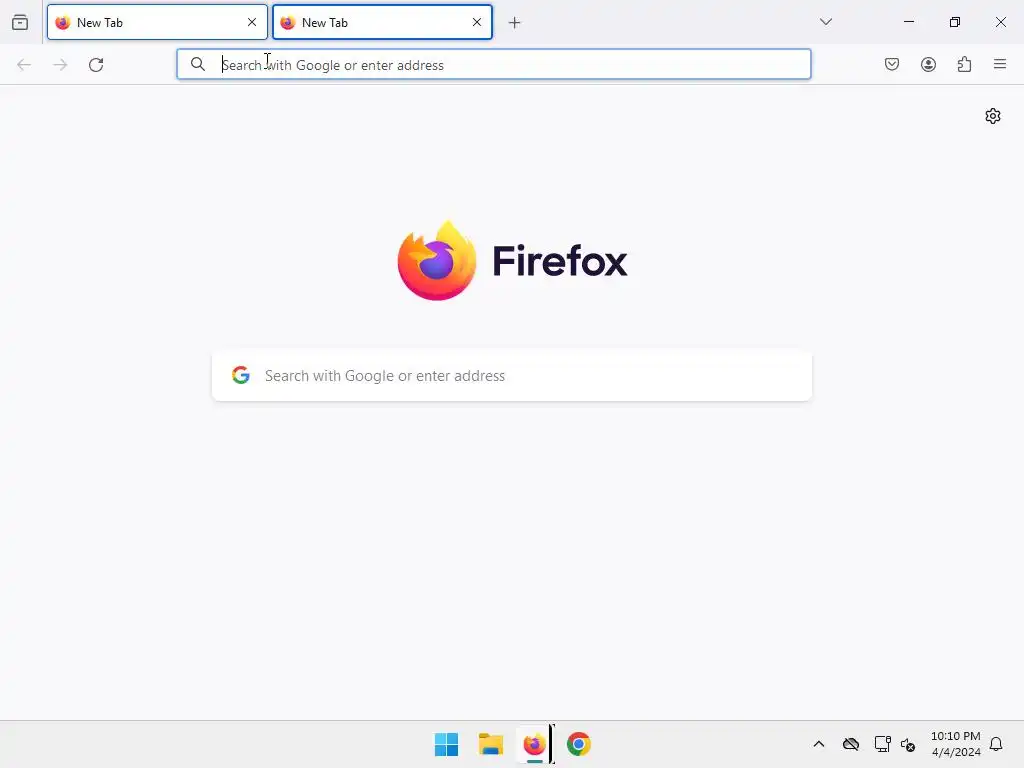Open the Windows Start menu
1024x768 pixels.
(447, 744)
